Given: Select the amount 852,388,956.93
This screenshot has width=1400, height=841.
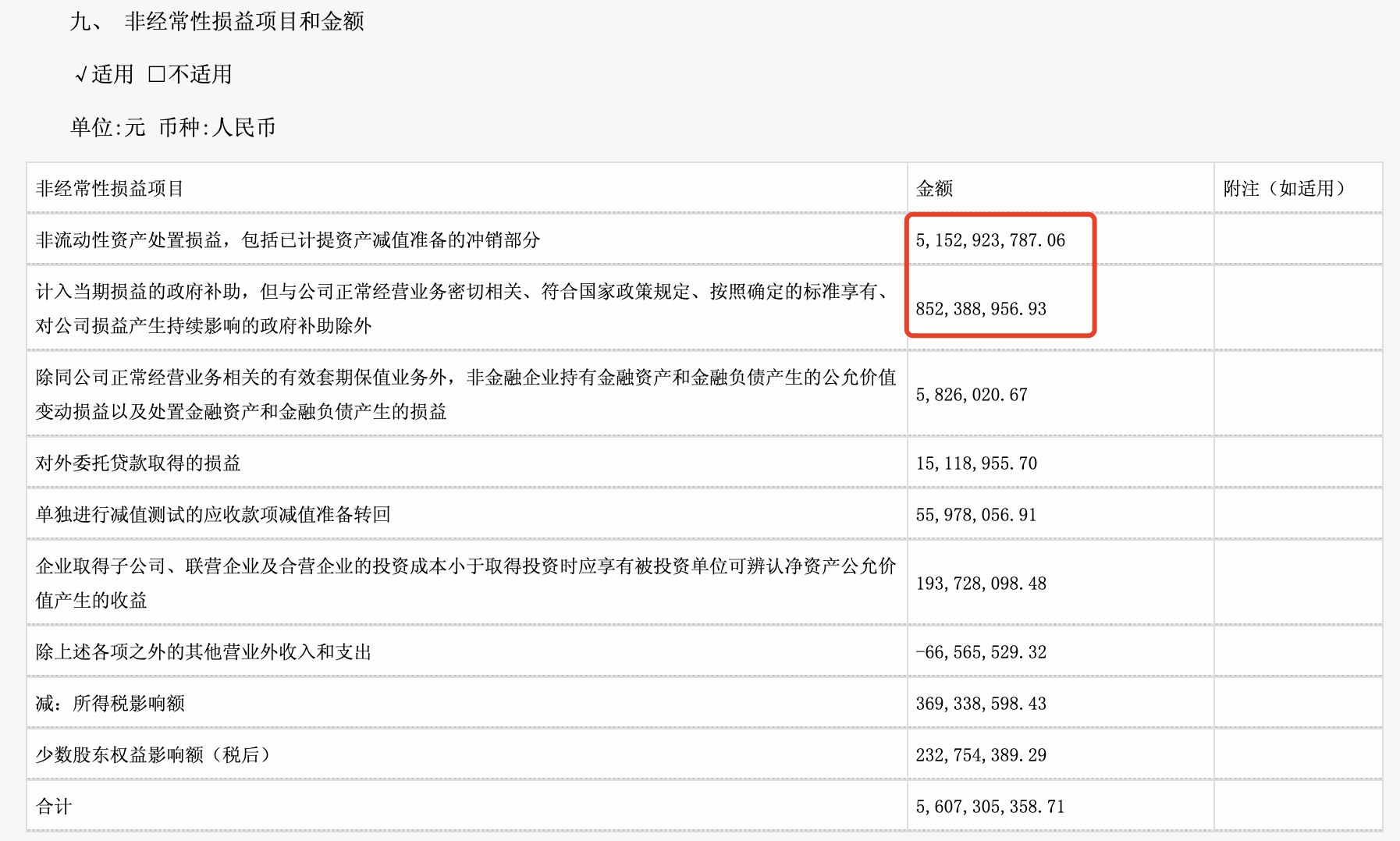Looking at the screenshot, I should [x=981, y=308].
